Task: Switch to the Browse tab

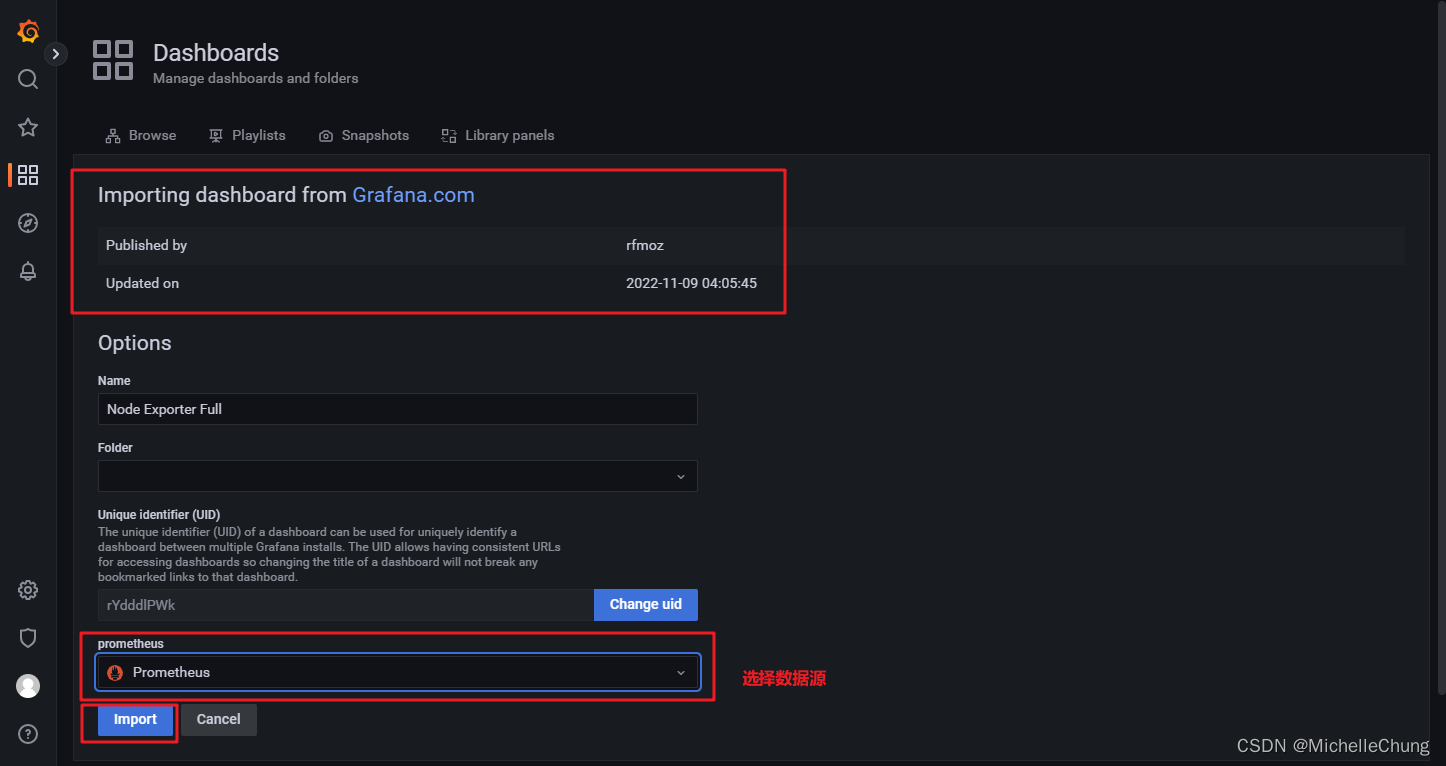Action: [141, 135]
